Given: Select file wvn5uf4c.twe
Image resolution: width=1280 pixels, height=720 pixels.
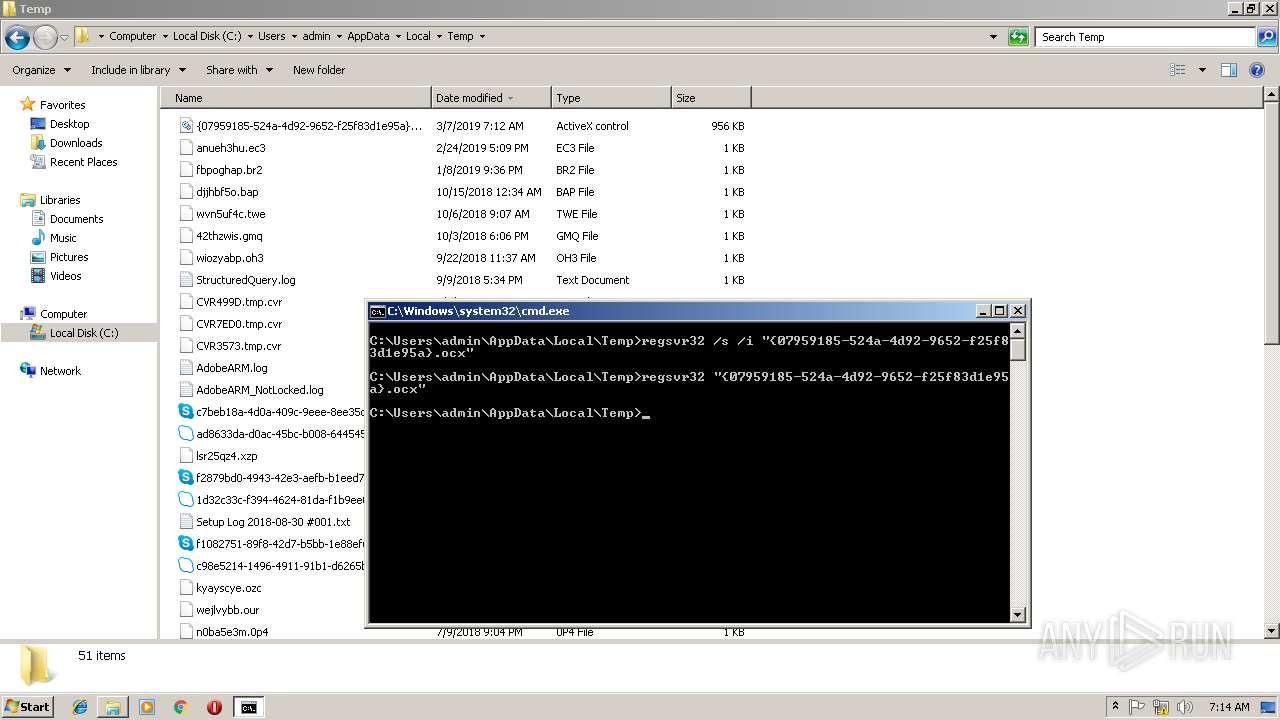Looking at the screenshot, I should (231, 214).
